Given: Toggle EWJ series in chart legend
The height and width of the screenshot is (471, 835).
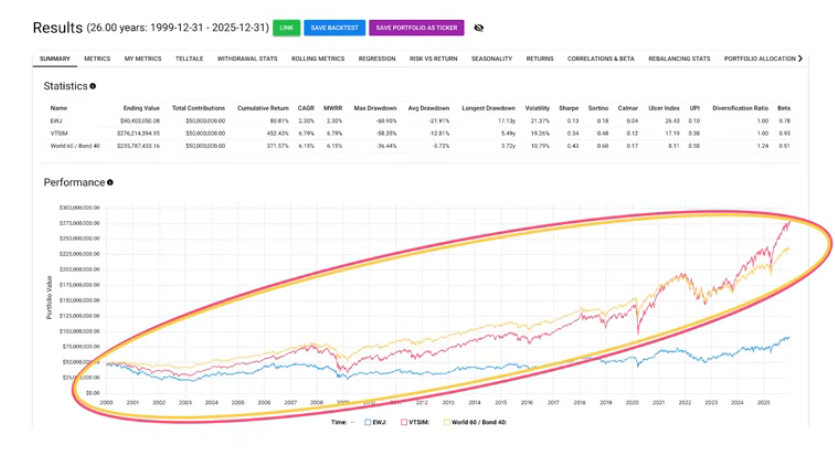Looking at the screenshot, I should (375, 422).
